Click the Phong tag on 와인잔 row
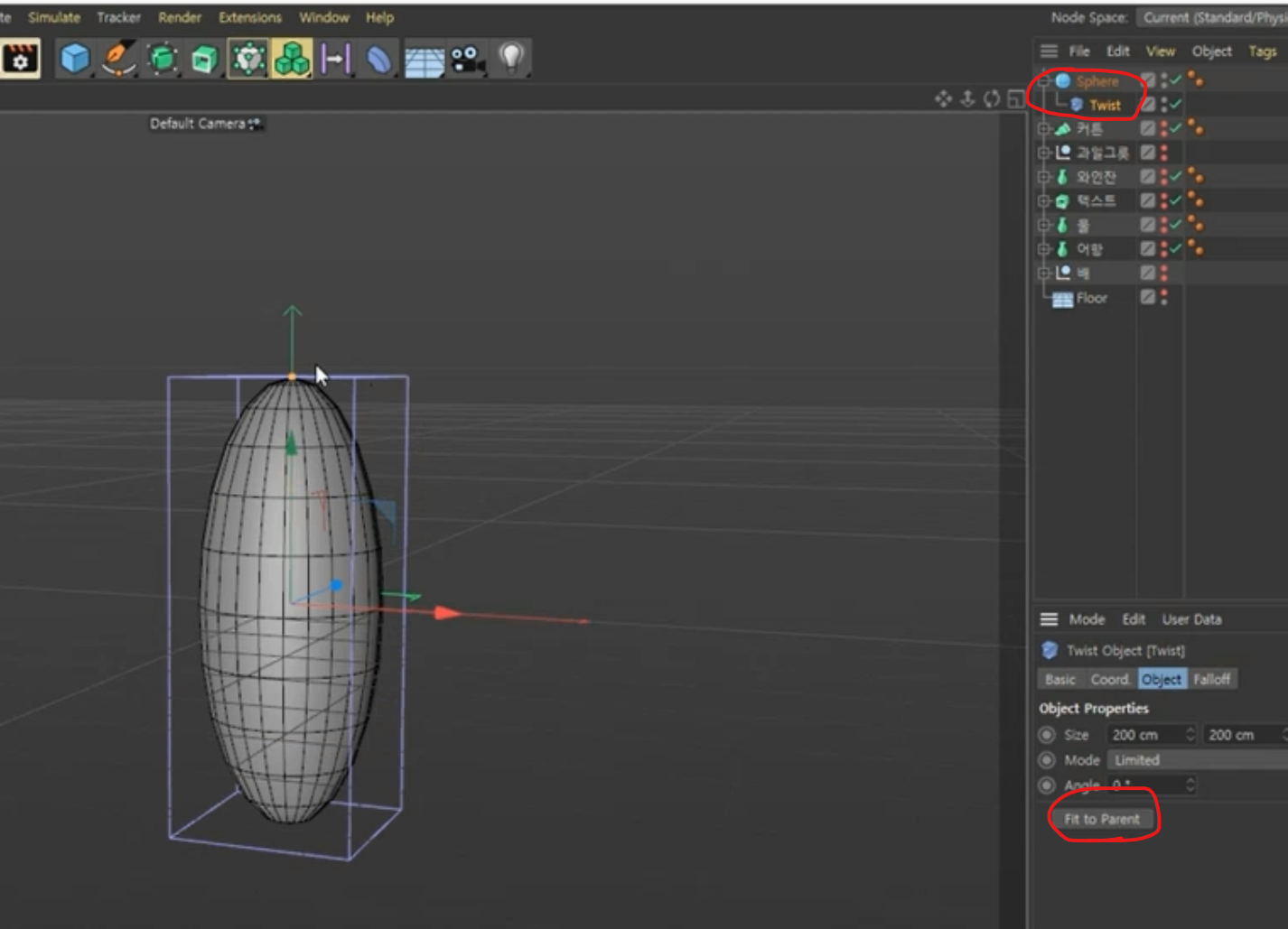This screenshot has width=1288, height=929. 1195,176
